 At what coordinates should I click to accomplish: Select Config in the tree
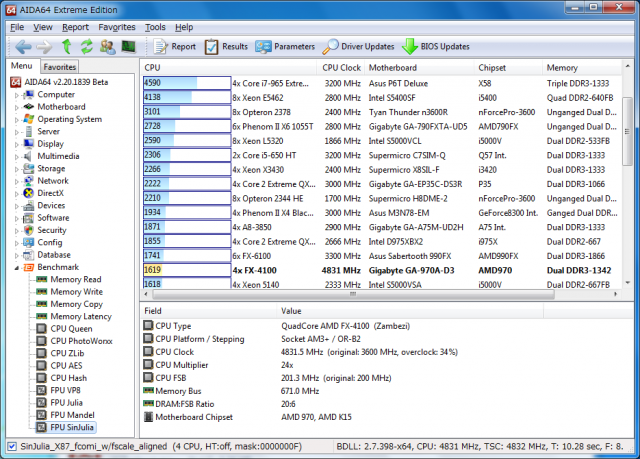50,242
